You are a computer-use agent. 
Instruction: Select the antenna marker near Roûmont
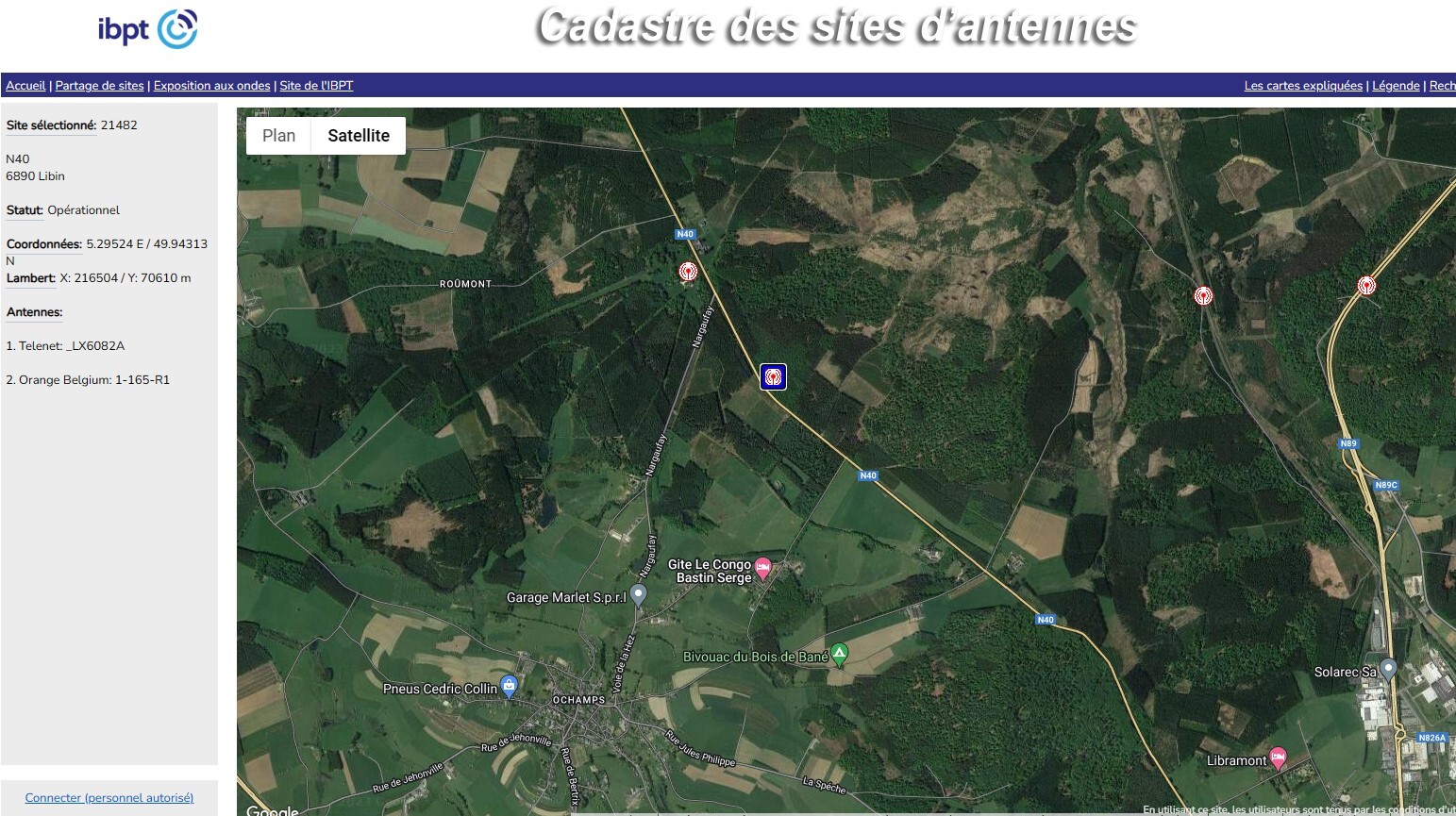689,272
